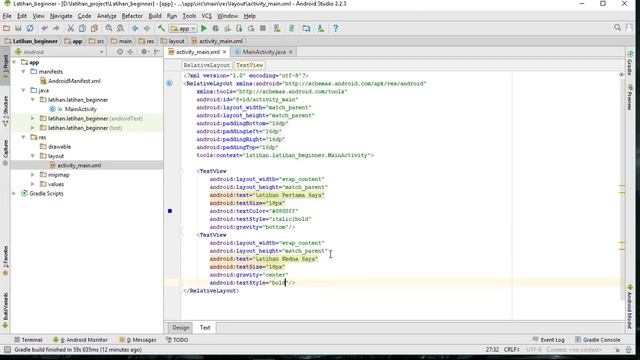The image size is (640, 360).
Task: Open the Gradle Console
Action: (598, 340)
